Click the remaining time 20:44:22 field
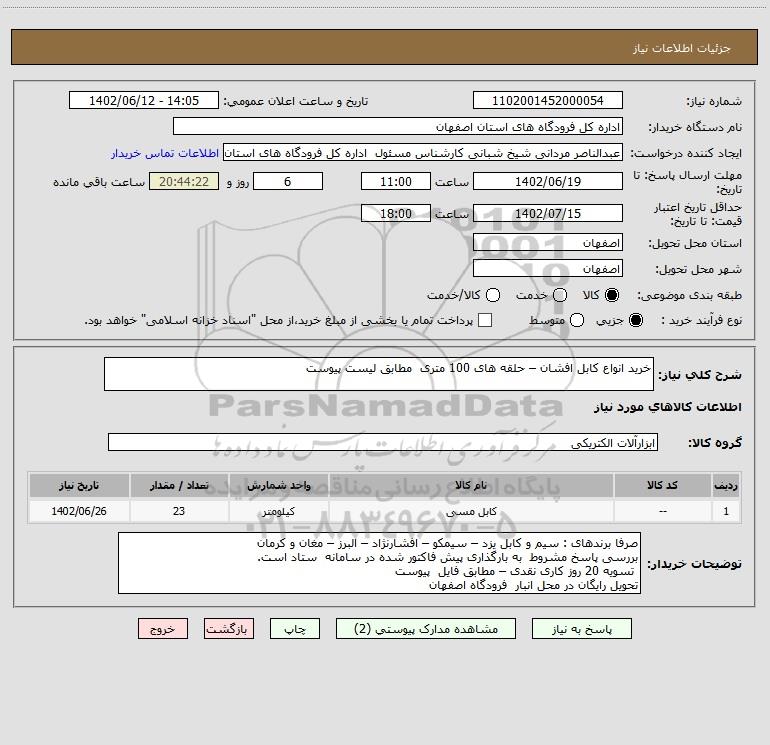 click(x=184, y=181)
